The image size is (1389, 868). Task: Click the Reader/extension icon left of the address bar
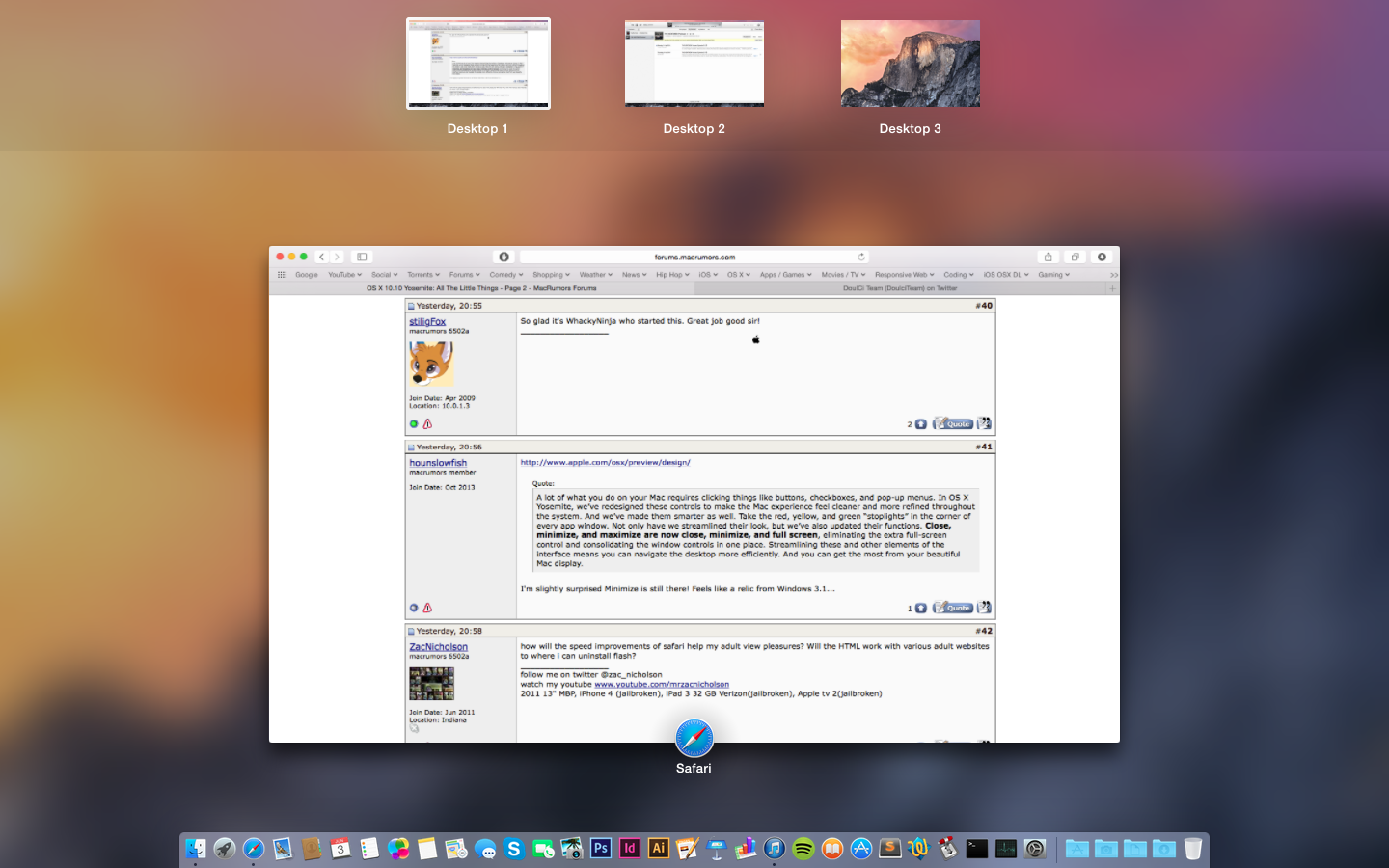[x=504, y=257]
